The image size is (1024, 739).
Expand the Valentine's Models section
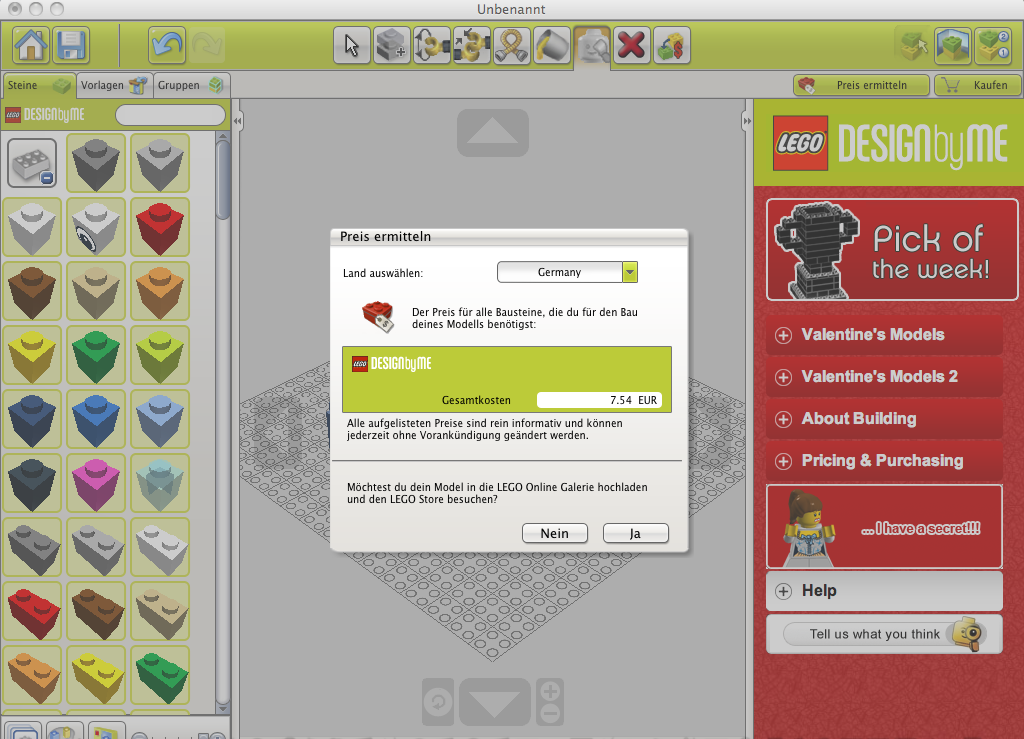(884, 334)
